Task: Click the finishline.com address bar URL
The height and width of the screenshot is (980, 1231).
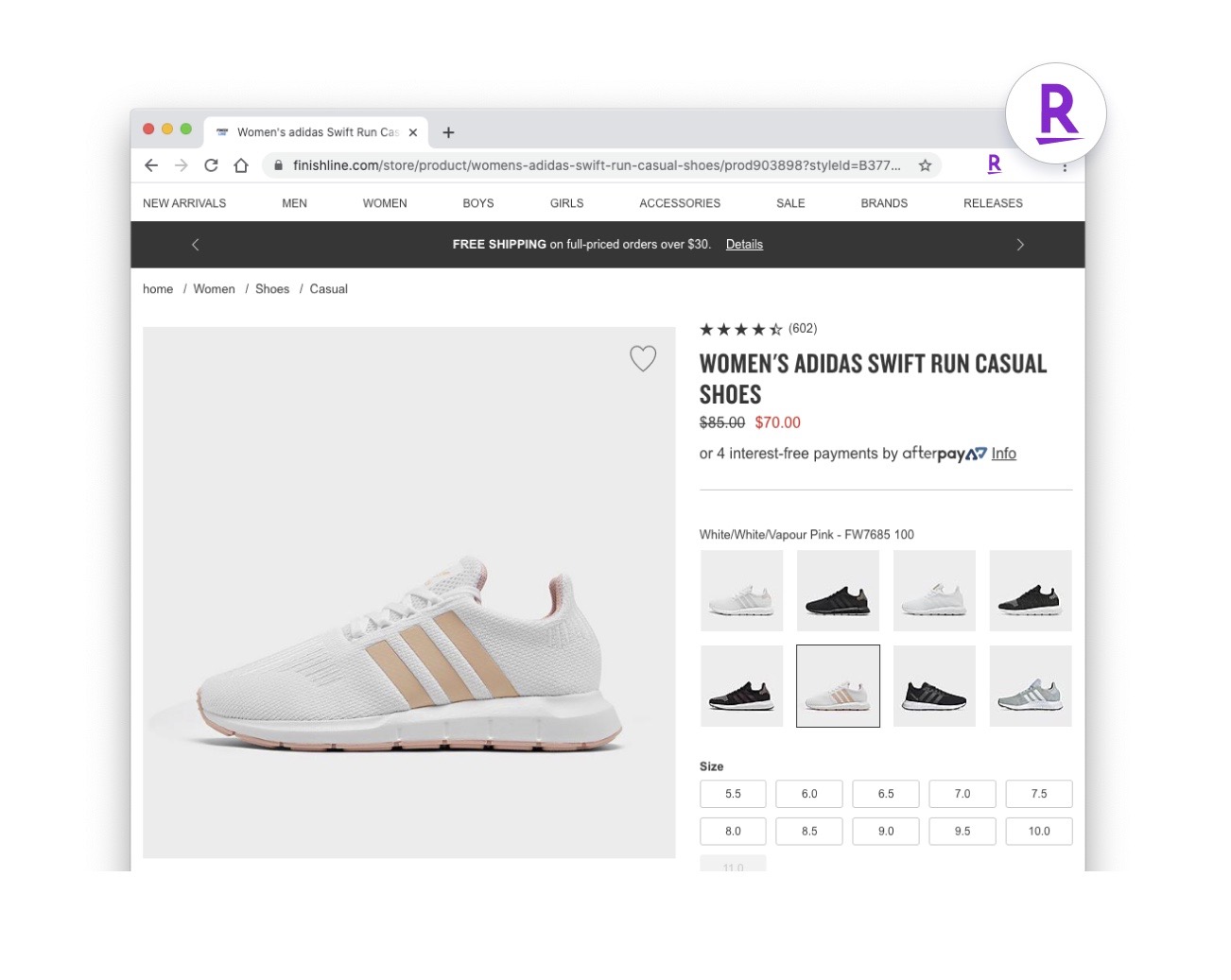Action: 597,165
